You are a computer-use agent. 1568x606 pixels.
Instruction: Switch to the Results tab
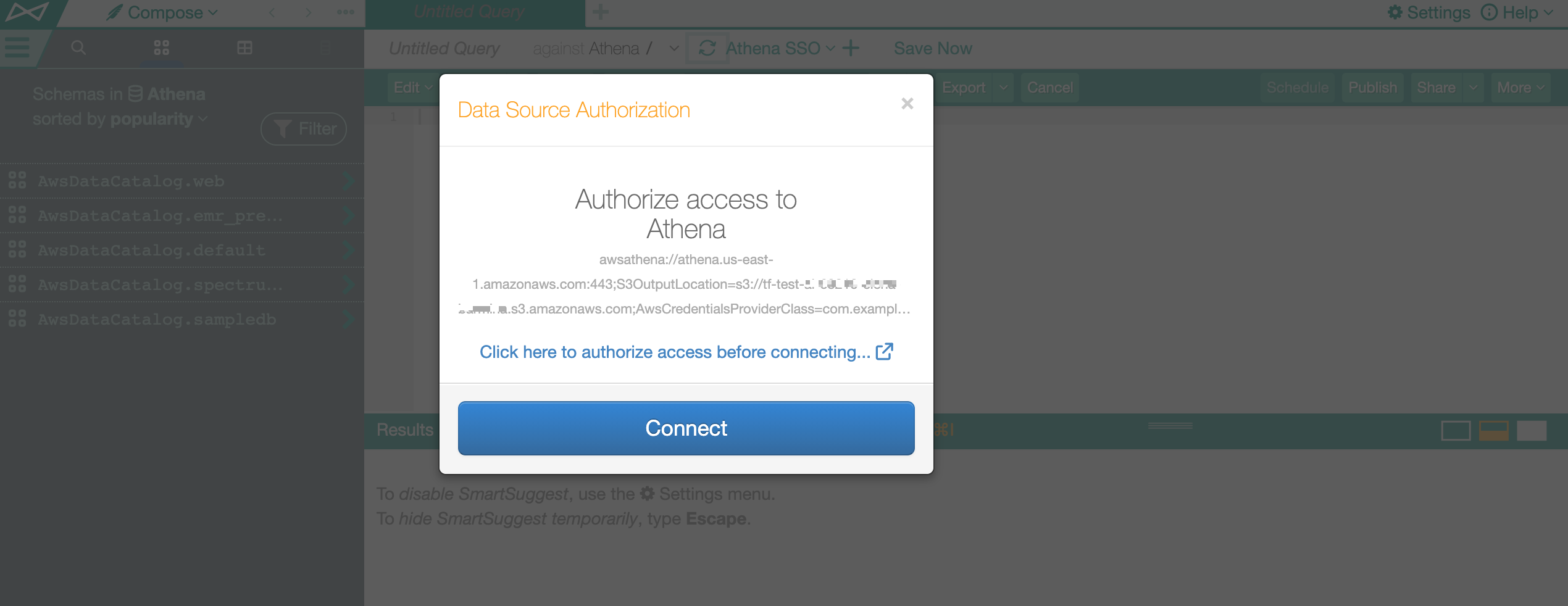click(405, 430)
